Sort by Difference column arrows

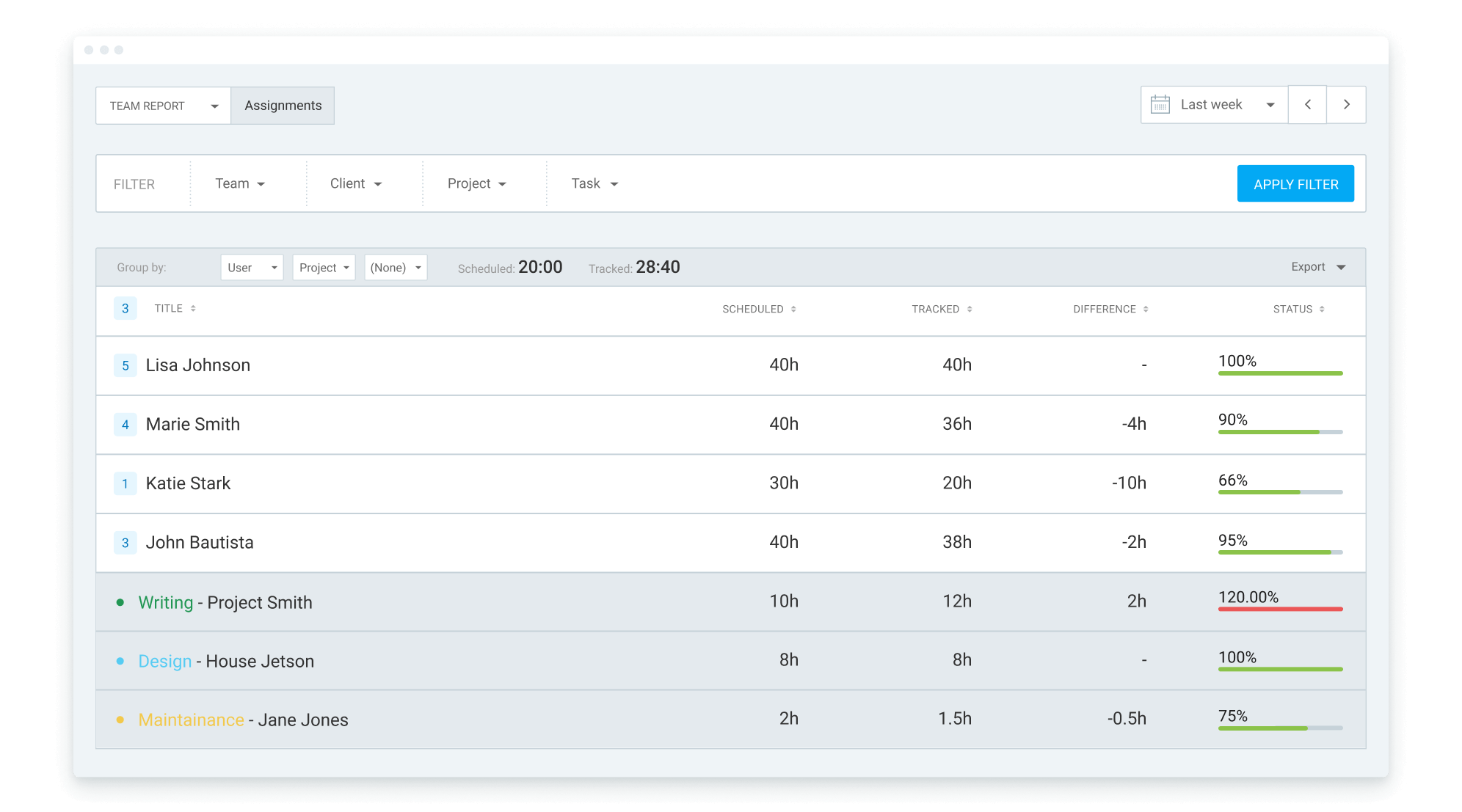(1146, 310)
